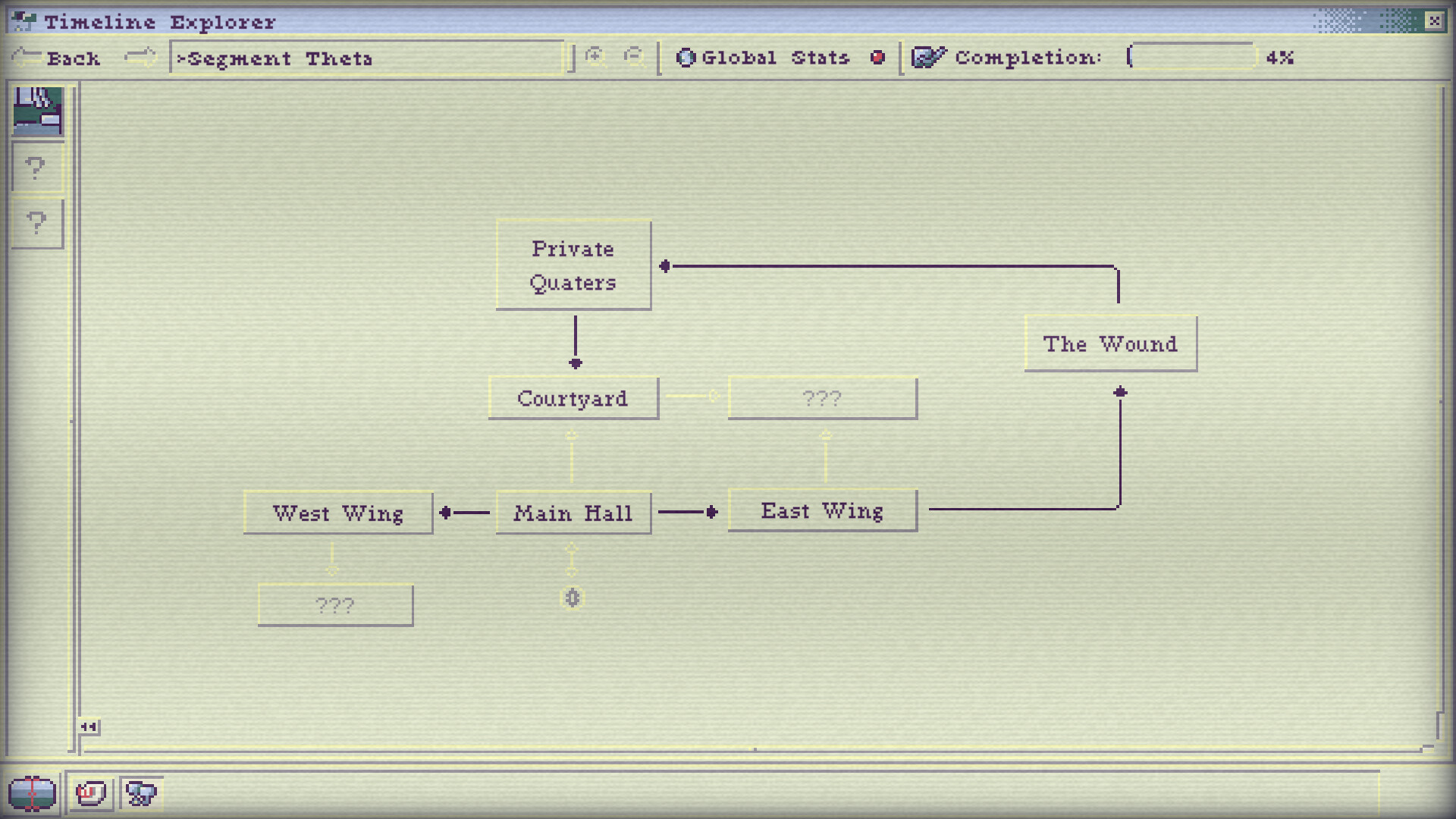Viewport: 1456px width, 819px height.
Task: Click the The Wound location node
Action: pyautogui.click(x=1112, y=344)
